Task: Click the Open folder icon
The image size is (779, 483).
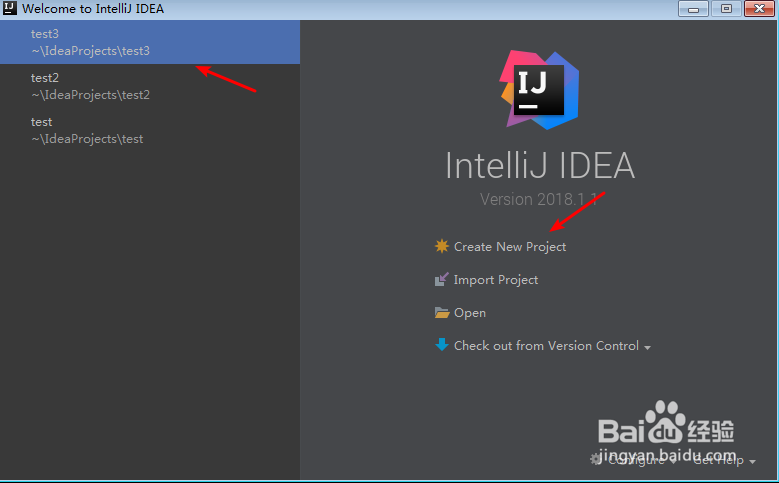Action: pyautogui.click(x=442, y=313)
